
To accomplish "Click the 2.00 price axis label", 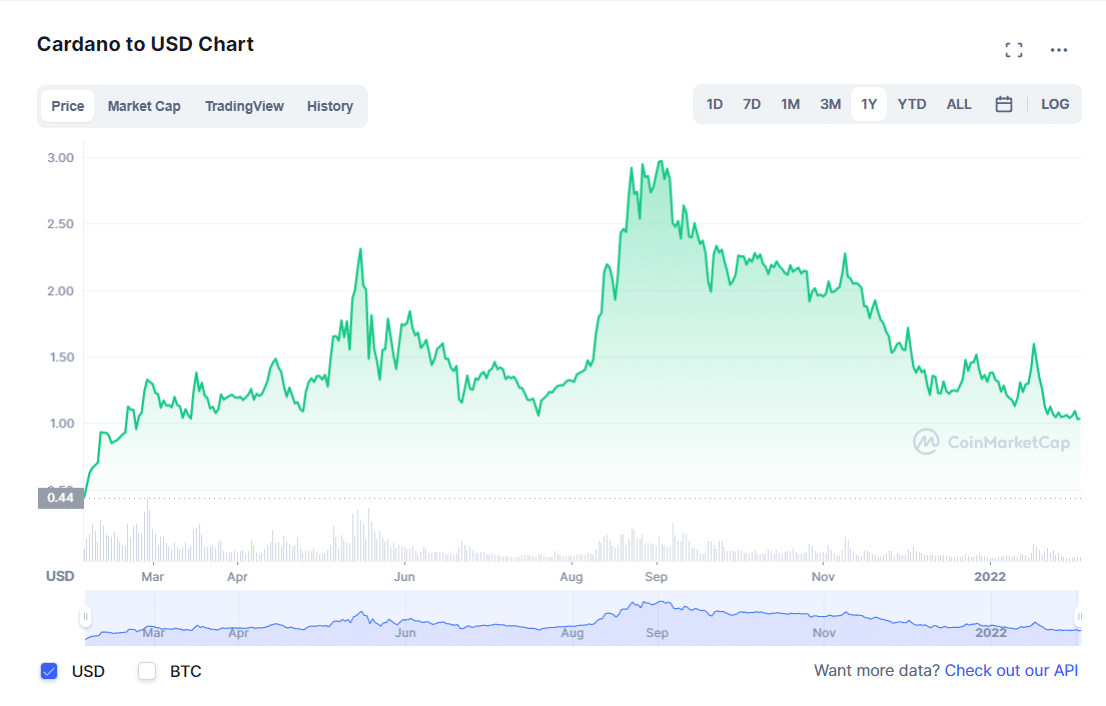I will click(x=61, y=291).
